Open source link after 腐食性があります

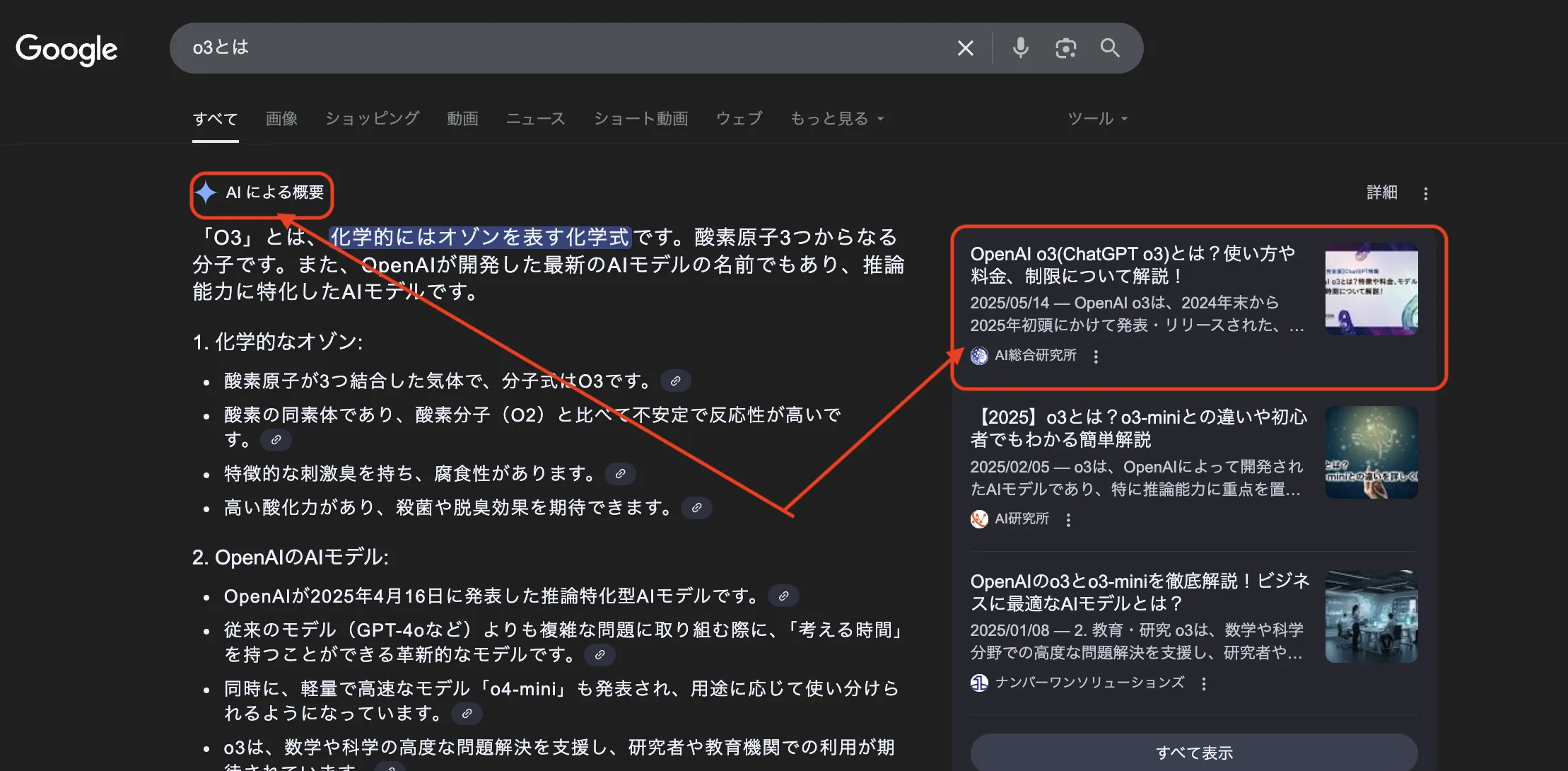620,474
